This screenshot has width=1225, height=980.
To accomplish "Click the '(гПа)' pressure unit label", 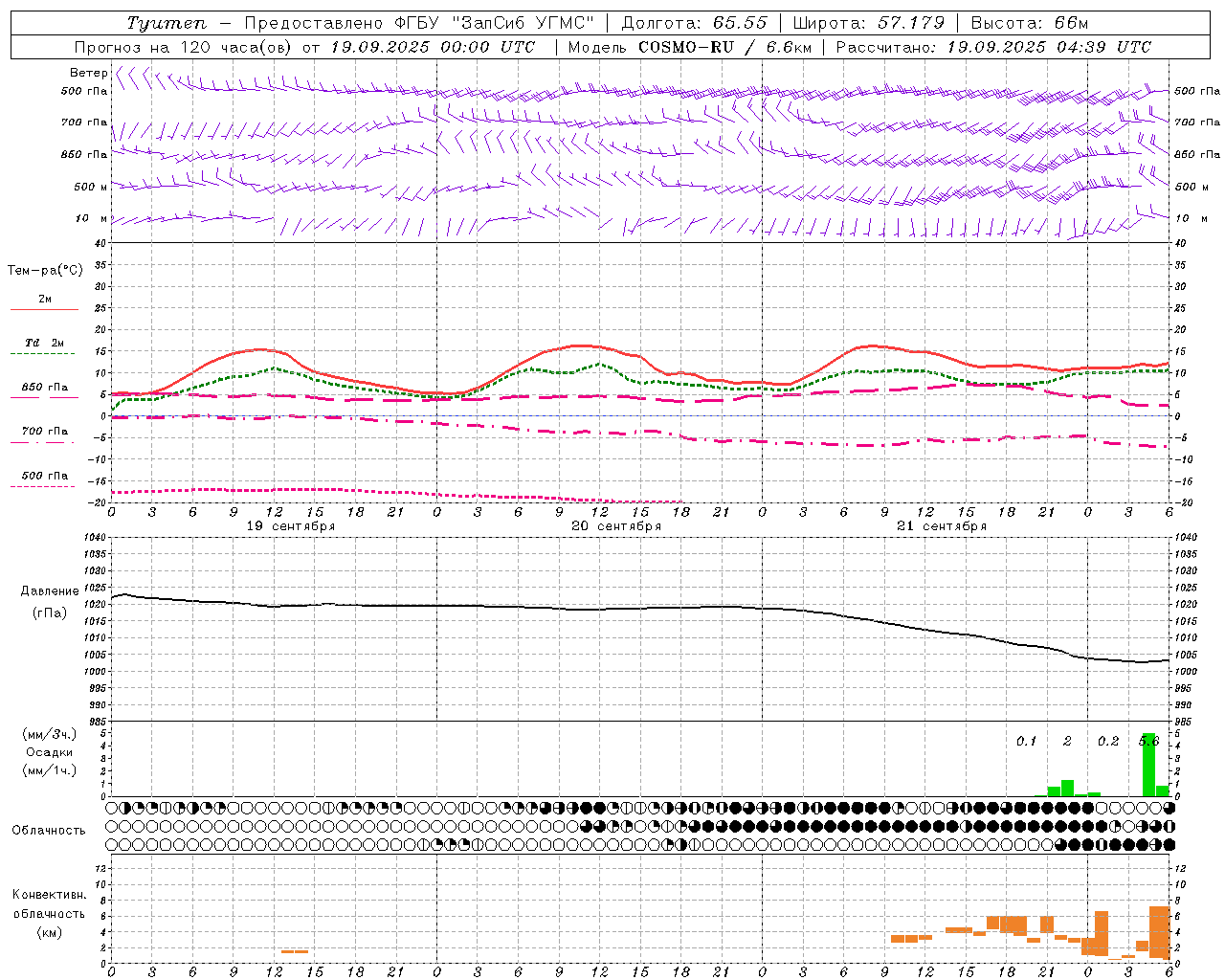I will pyautogui.click(x=50, y=613).
